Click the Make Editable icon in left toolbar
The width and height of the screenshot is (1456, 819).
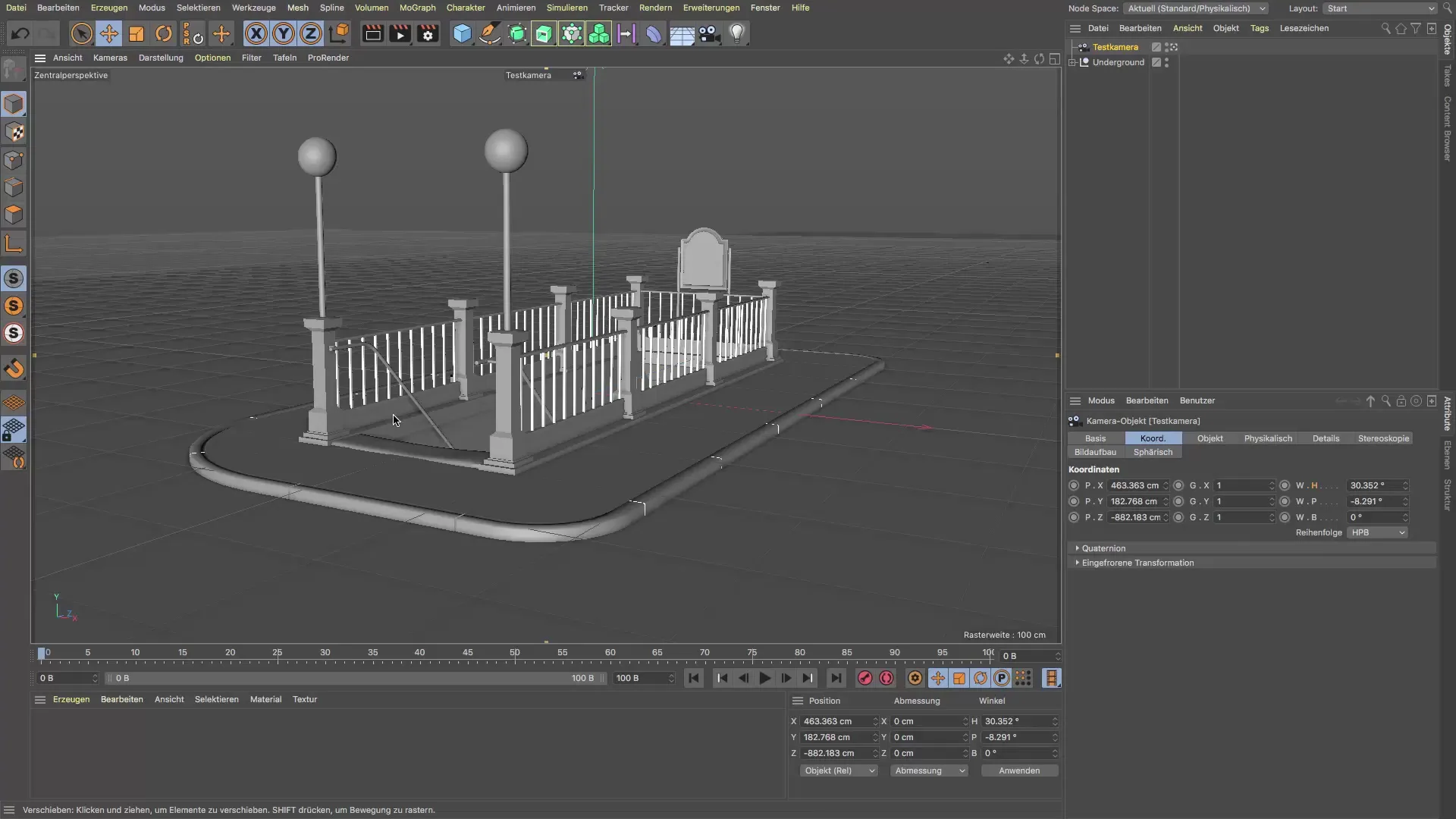14,71
